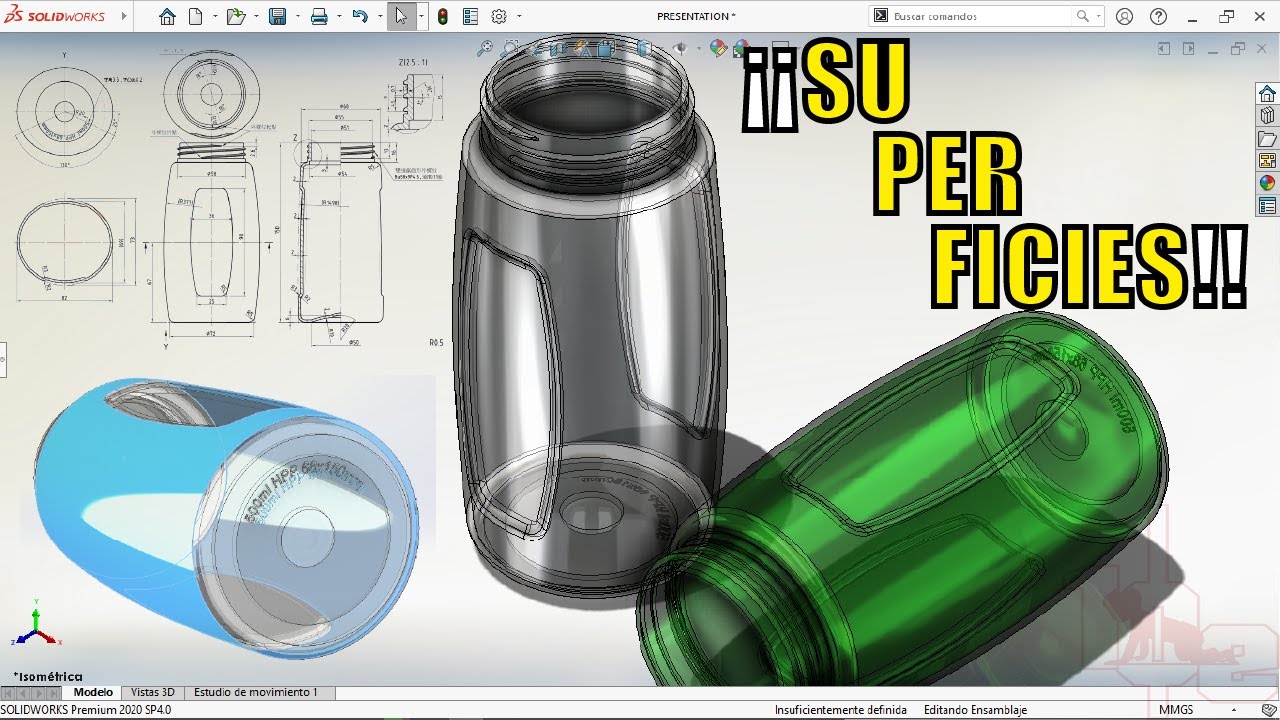
Task: Open the user Login account icon
Action: click(x=1124, y=16)
